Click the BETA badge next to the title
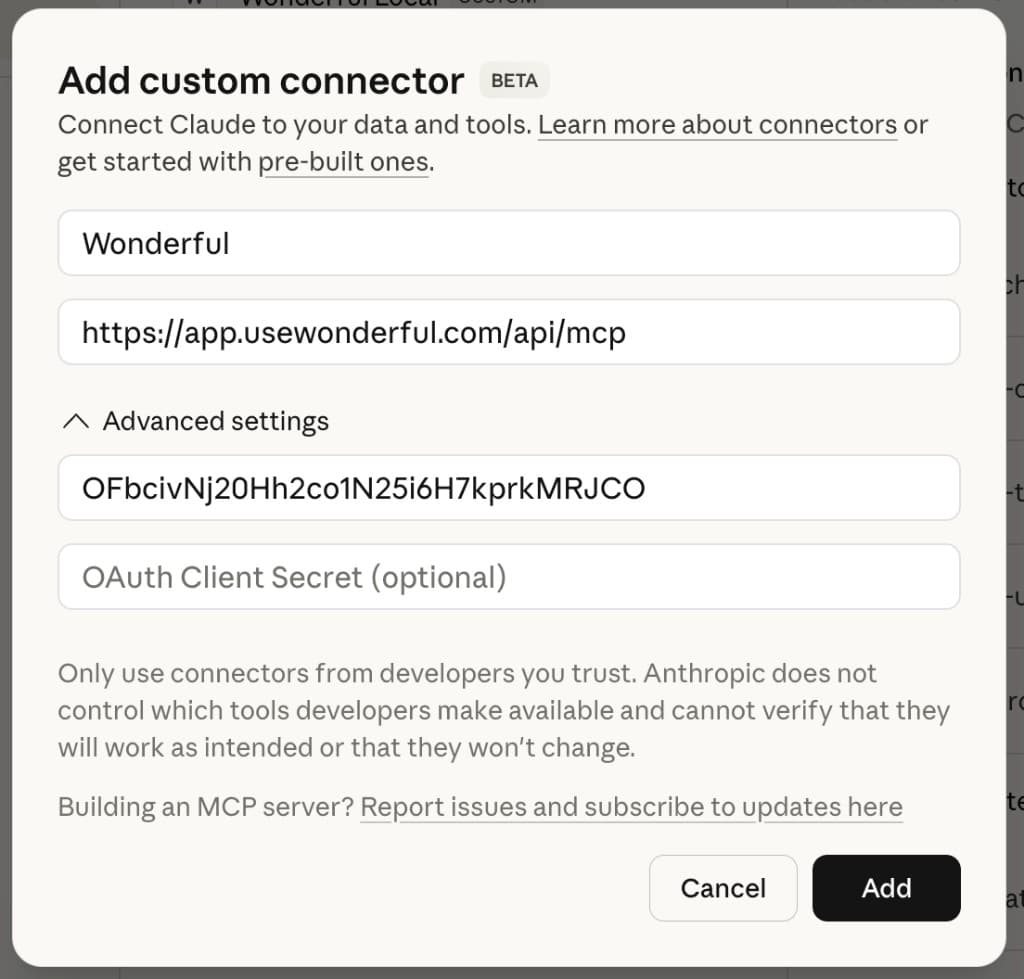This screenshot has width=1024, height=979. [x=513, y=81]
